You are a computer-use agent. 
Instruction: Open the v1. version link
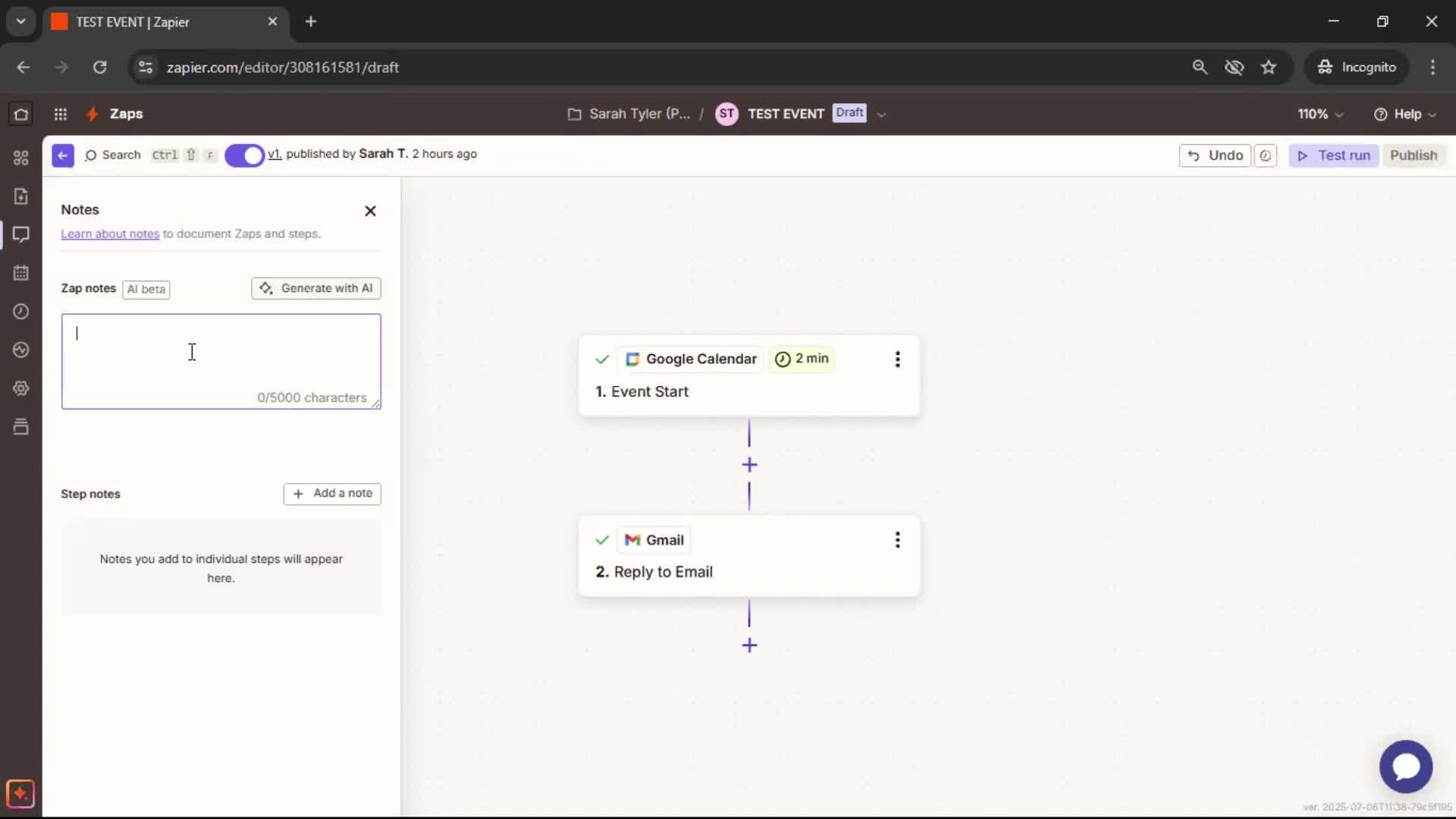(x=275, y=154)
